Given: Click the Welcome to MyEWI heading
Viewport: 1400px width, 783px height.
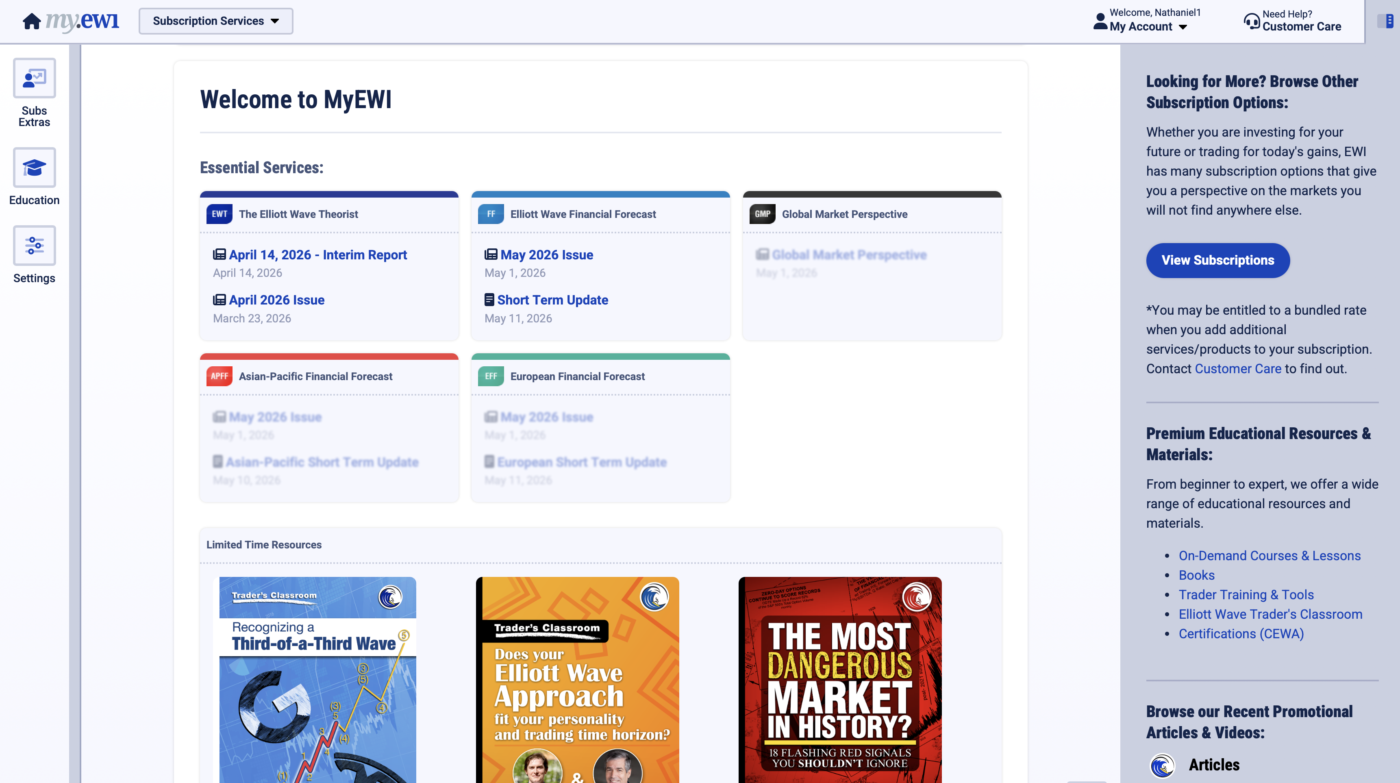Looking at the screenshot, I should pos(296,99).
